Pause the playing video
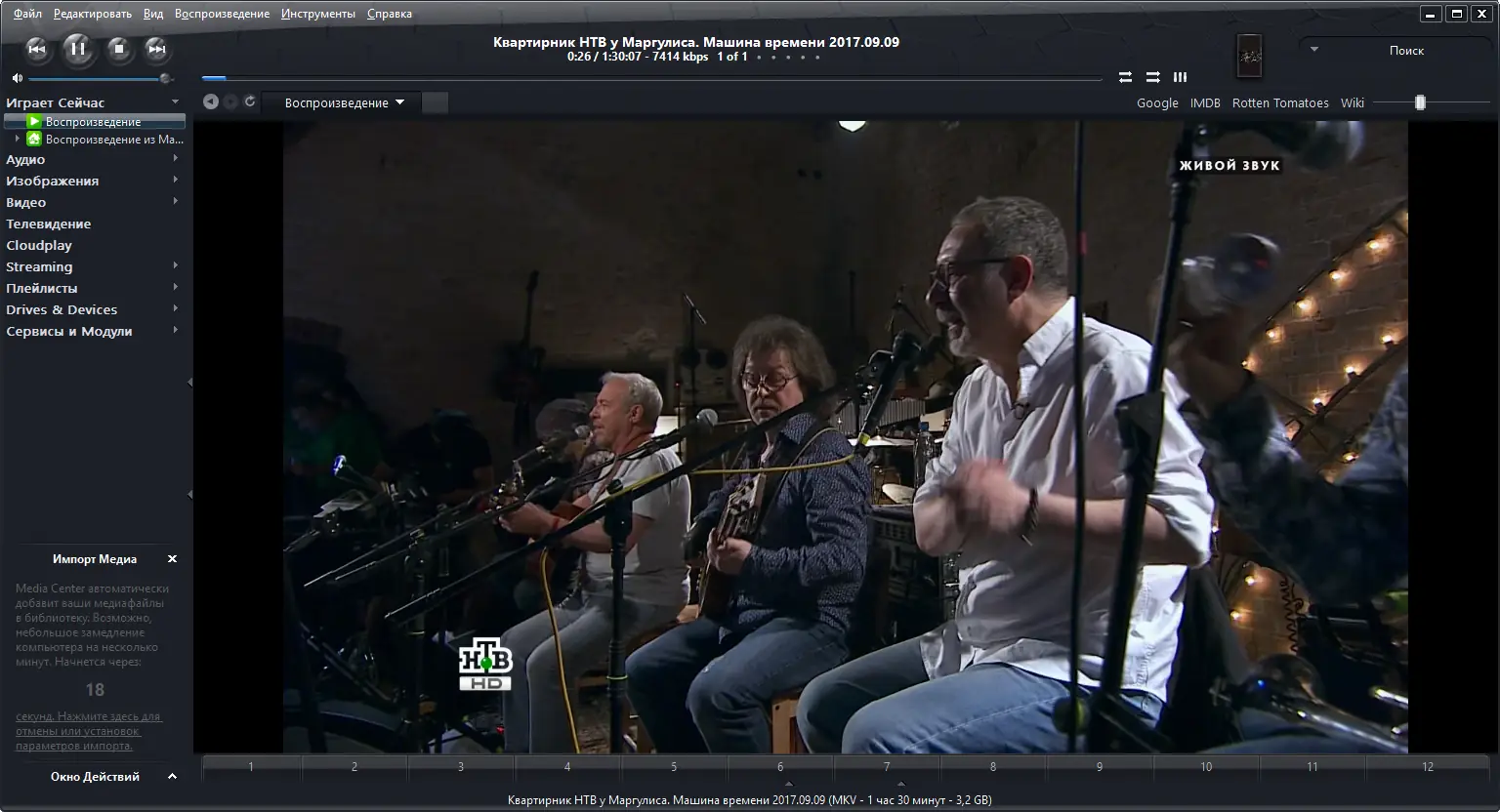 (78, 48)
